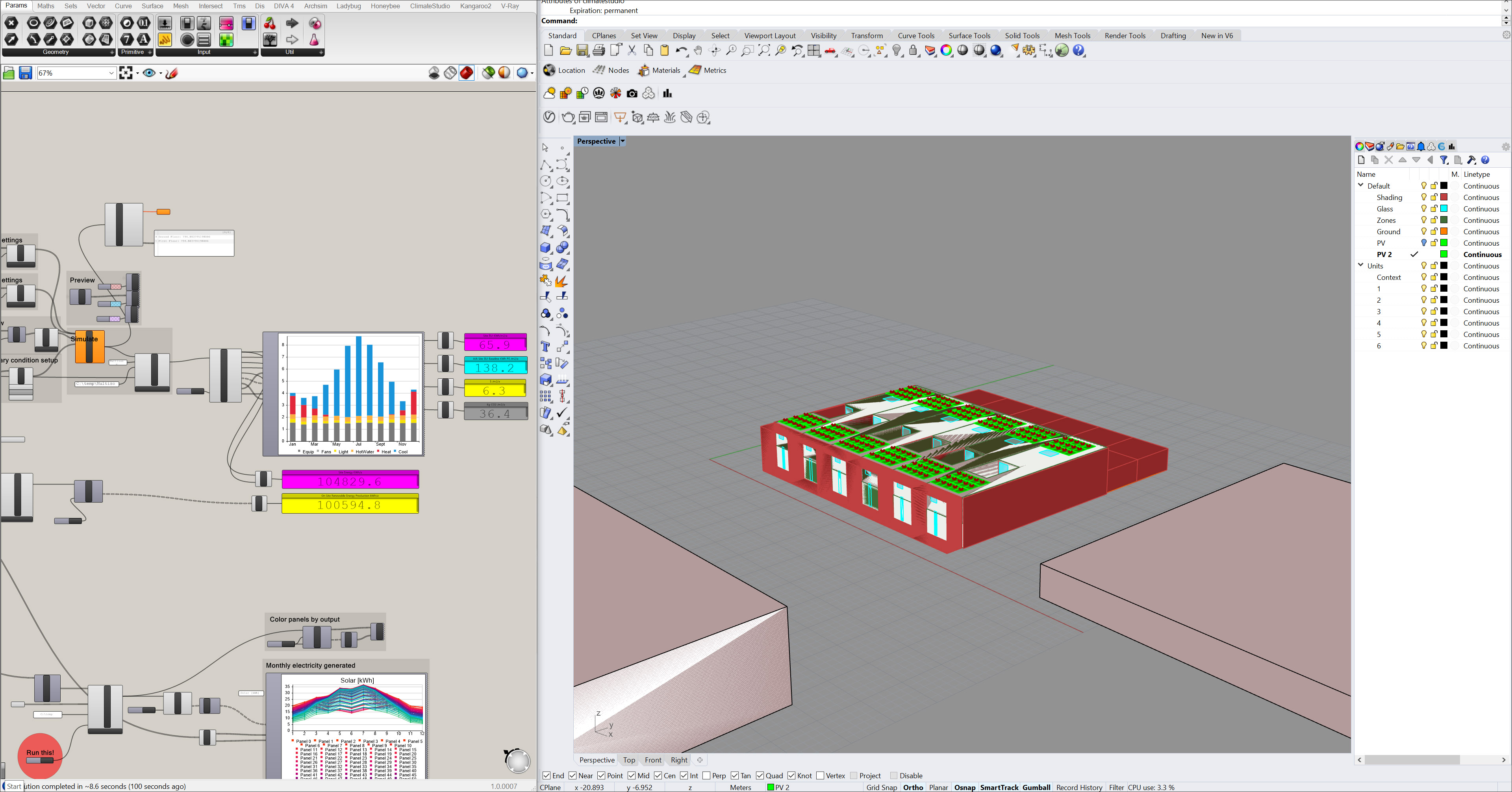Collapse the Default layer group
This screenshot has width=1512, height=792.
tap(1361, 185)
